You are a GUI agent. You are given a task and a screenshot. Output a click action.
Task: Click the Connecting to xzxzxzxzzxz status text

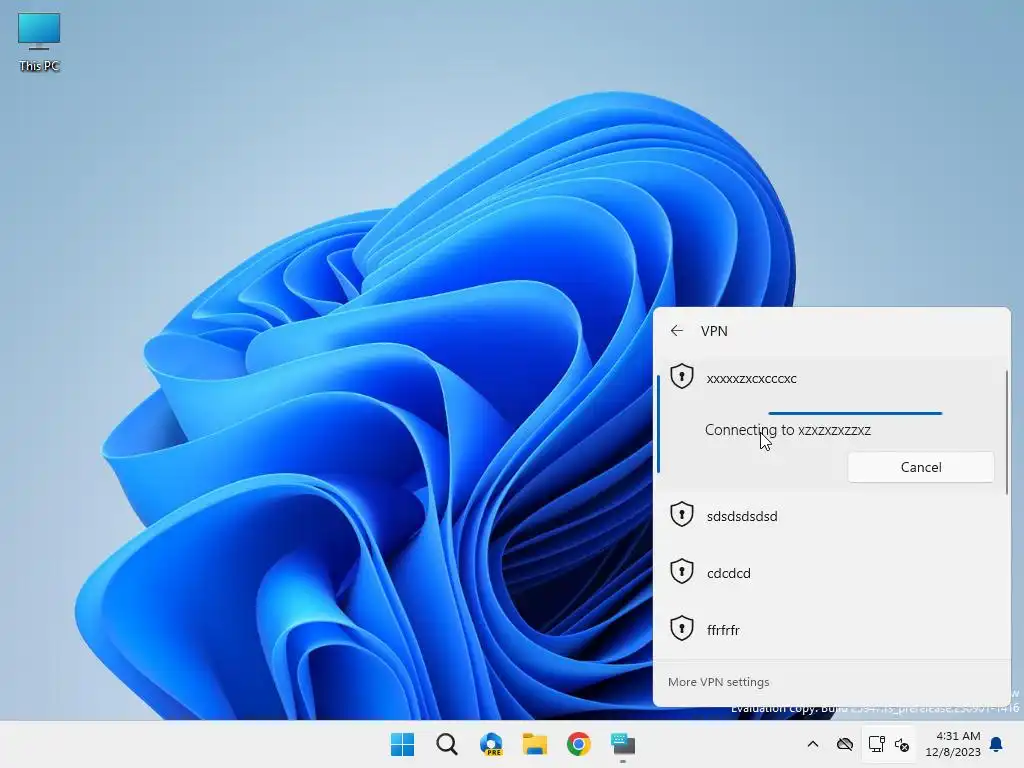[x=788, y=430]
